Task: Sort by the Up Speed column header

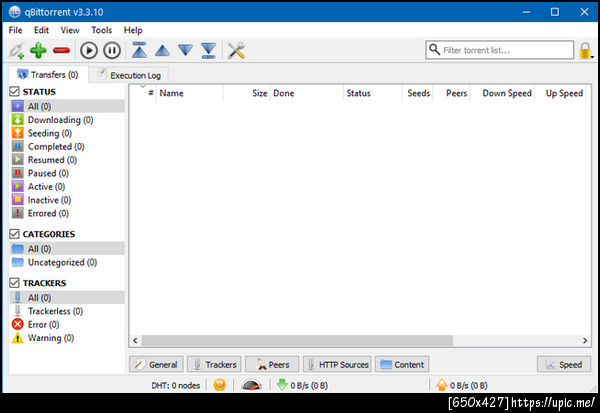Action: point(561,93)
